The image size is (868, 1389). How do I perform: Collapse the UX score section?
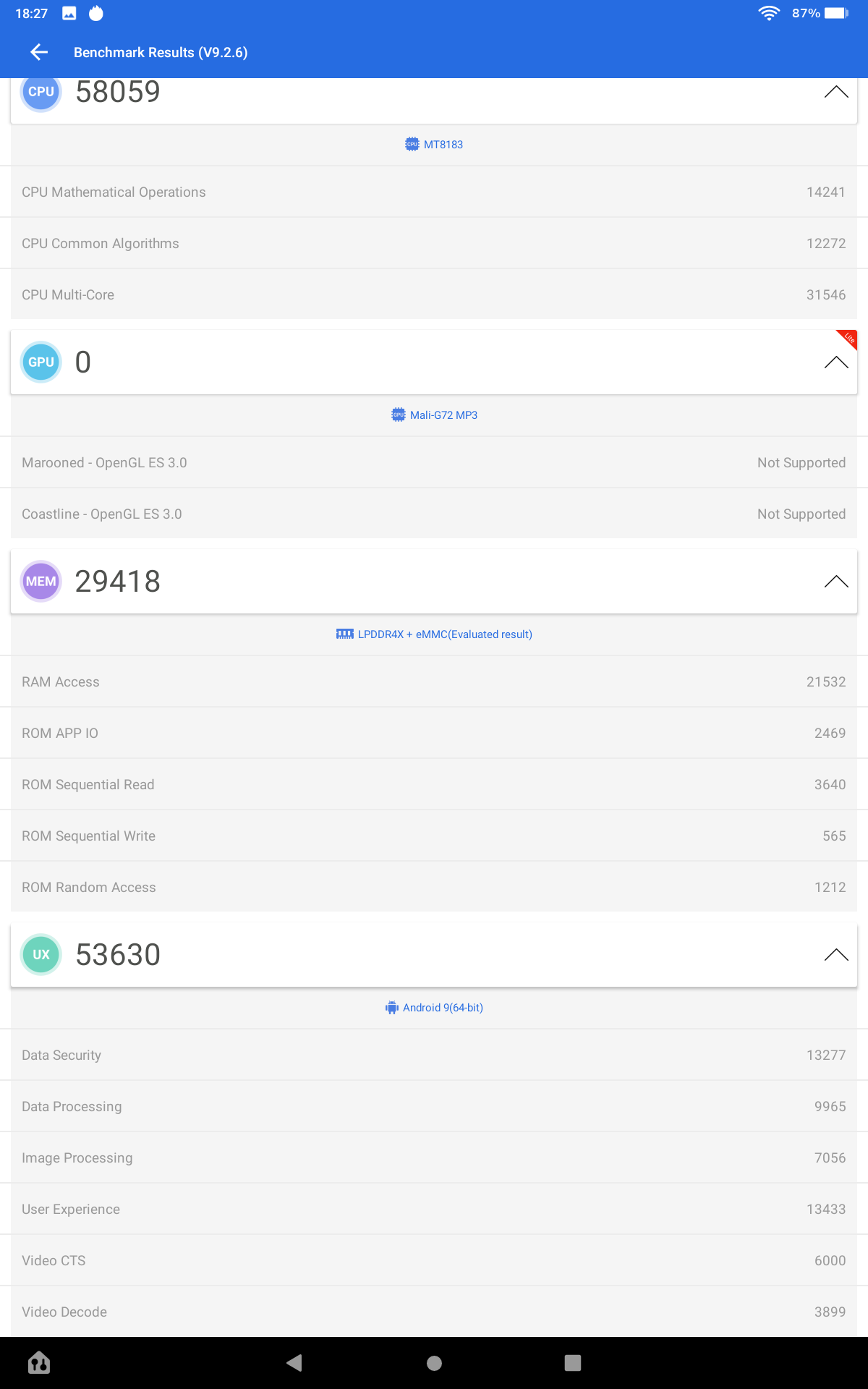coord(835,954)
